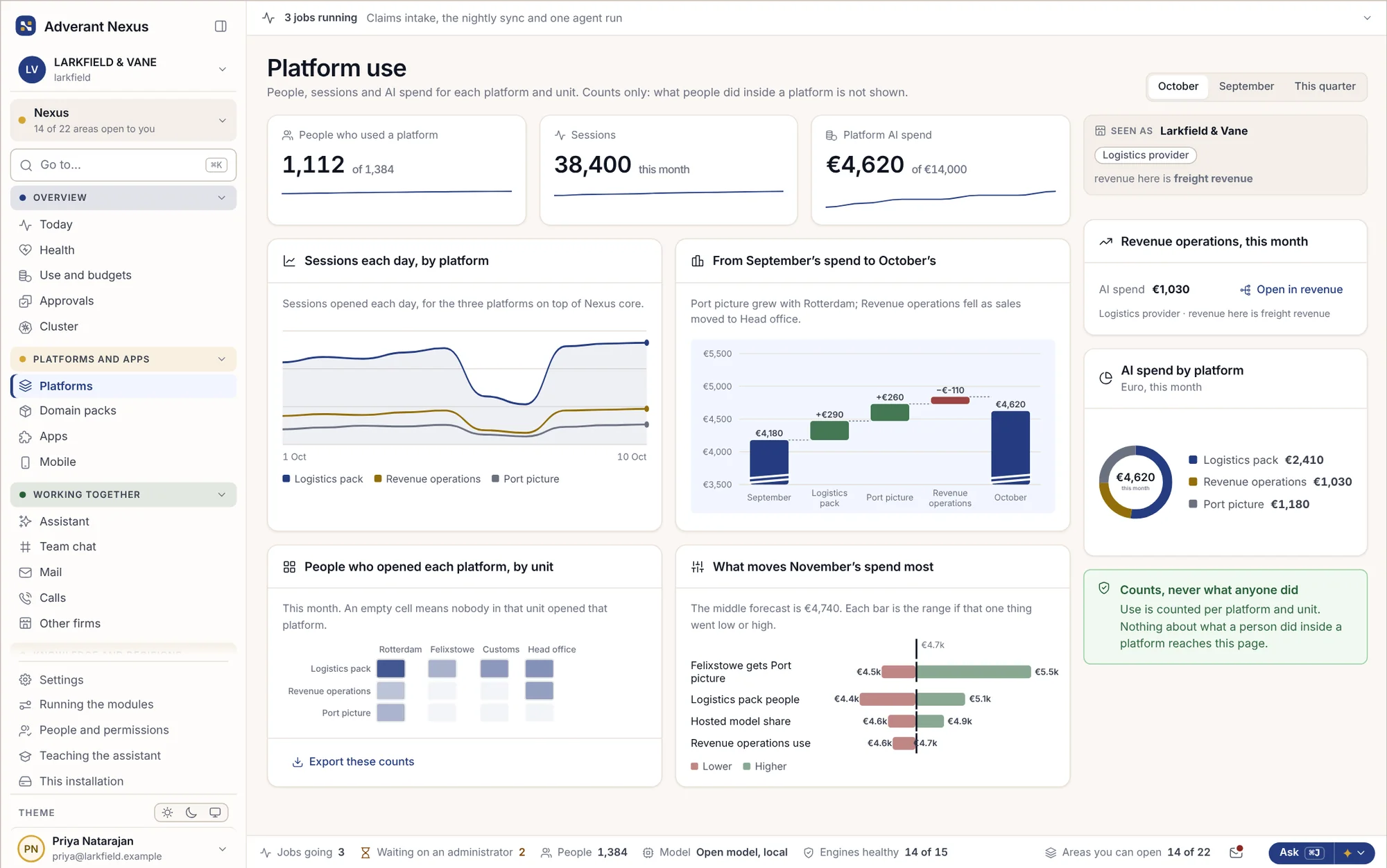Open Team chat

tap(123, 547)
